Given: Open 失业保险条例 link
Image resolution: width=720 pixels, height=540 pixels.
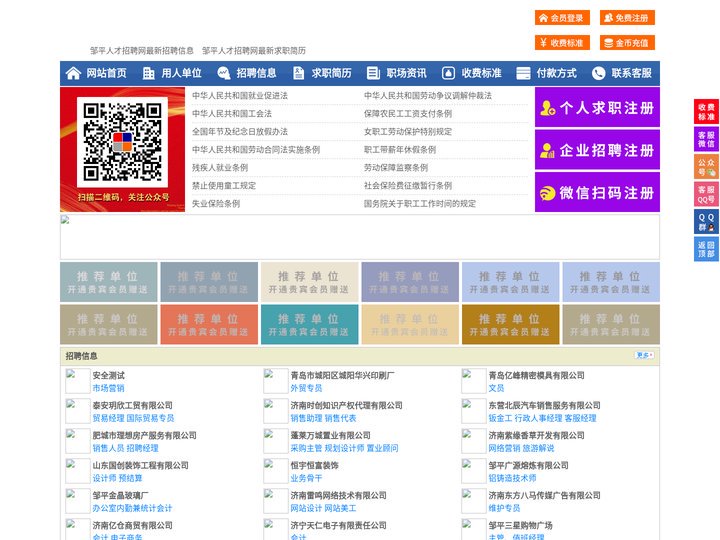Looking at the screenshot, I should tap(216, 203).
